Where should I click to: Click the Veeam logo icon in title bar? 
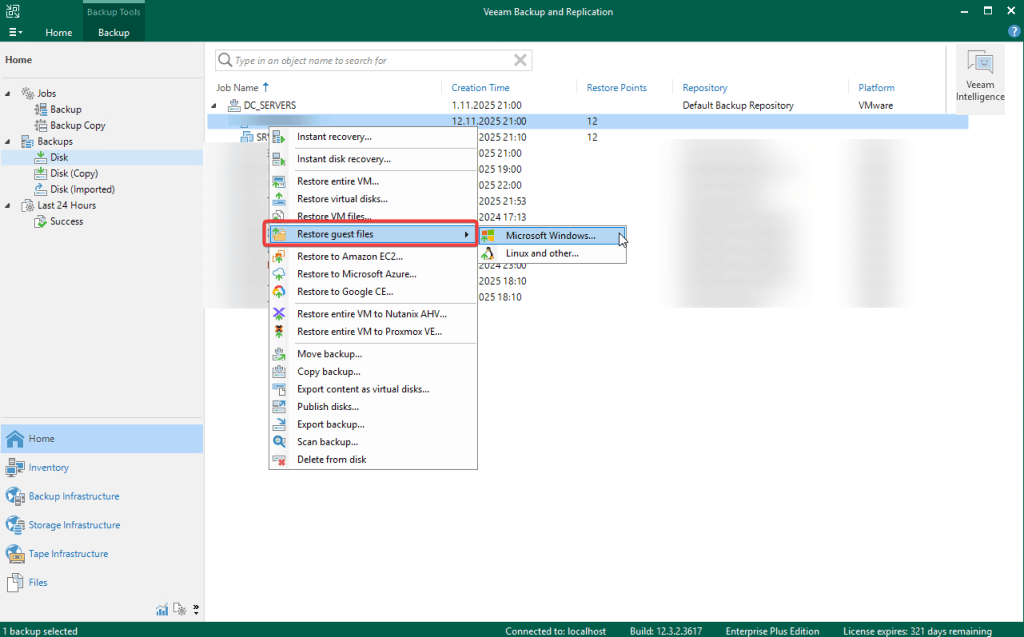12,11
